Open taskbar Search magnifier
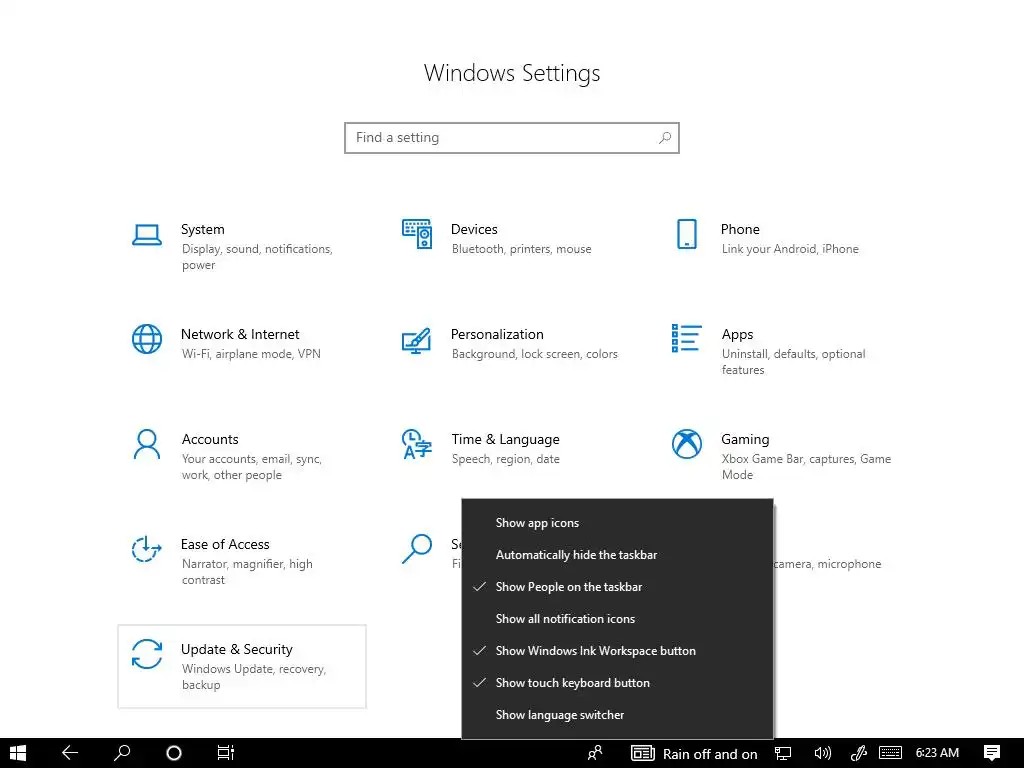1024x768 pixels. 122,753
